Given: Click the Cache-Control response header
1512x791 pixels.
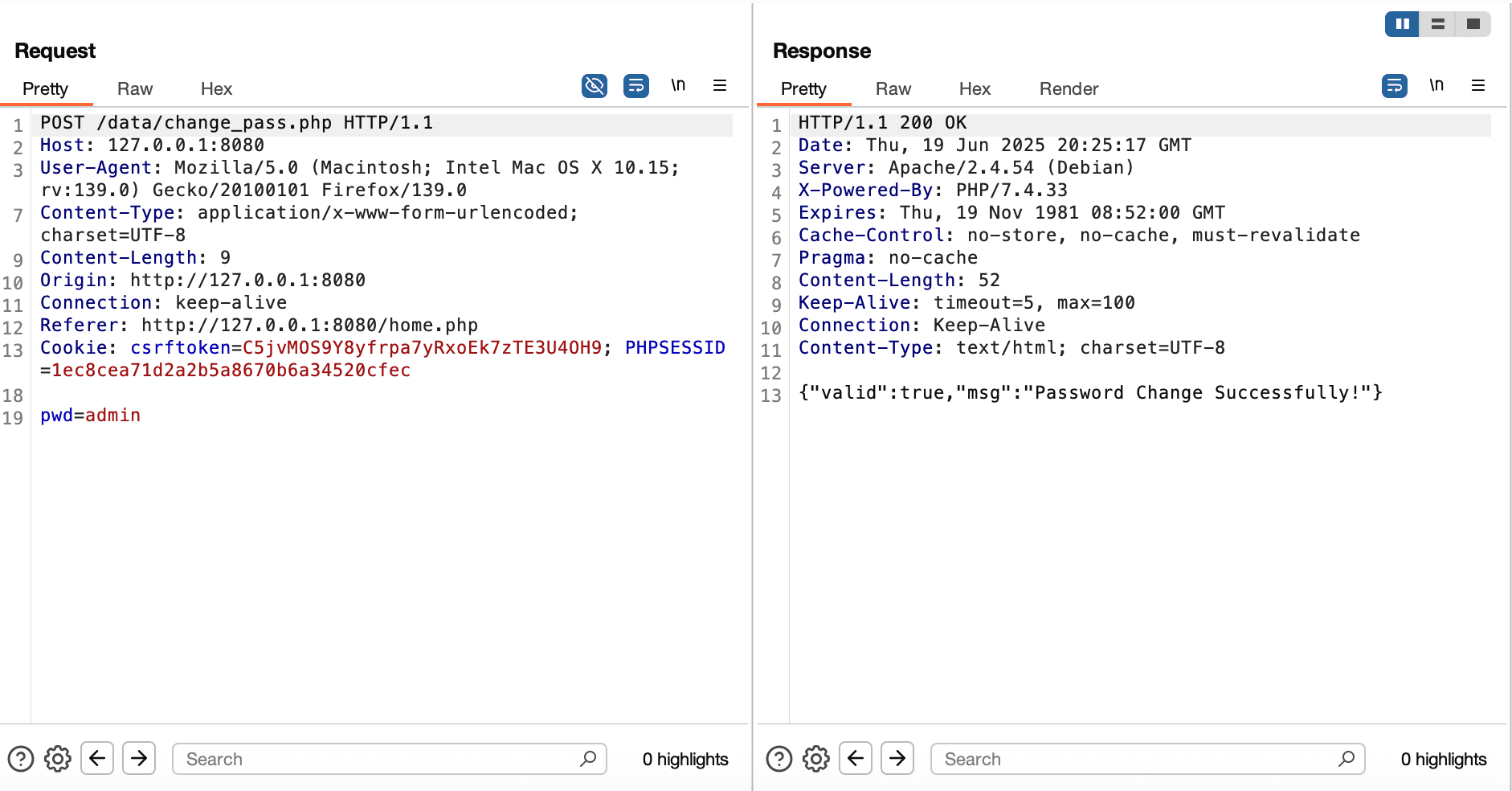Looking at the screenshot, I should point(1079,236).
